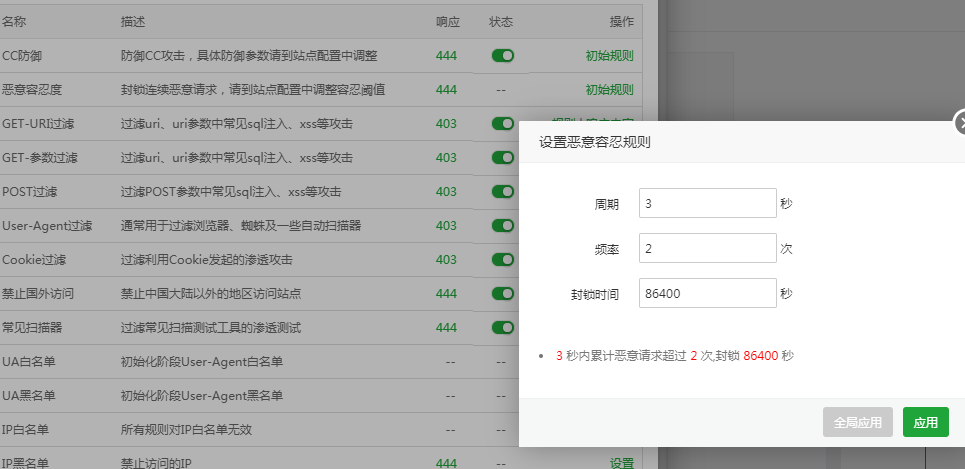Click description 所有规则对IP白名单无效
The width and height of the screenshot is (965, 469).
point(186,430)
